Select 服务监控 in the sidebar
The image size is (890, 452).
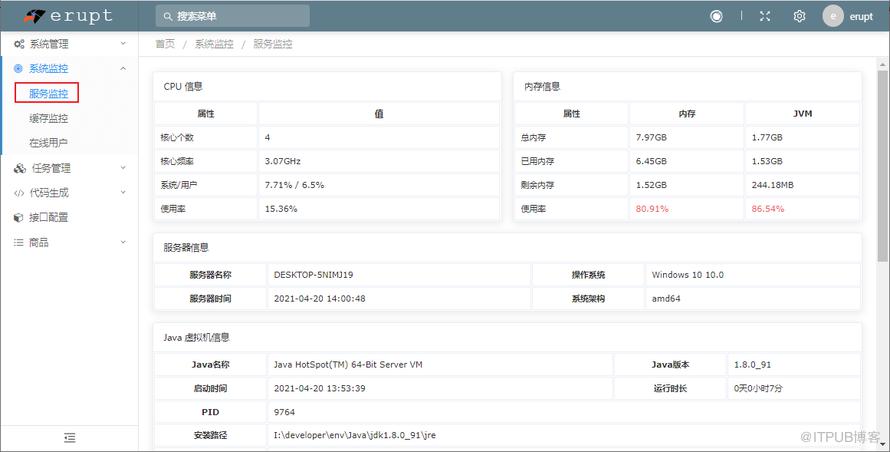pyautogui.click(x=48, y=93)
